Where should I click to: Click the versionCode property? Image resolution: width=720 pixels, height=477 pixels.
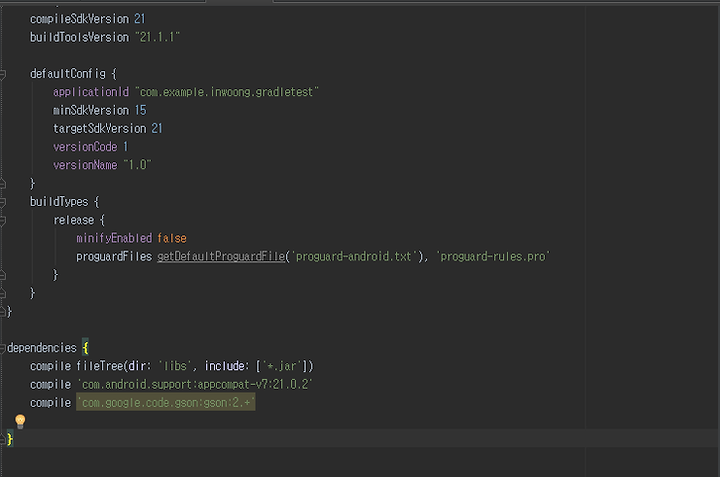click(x=85, y=147)
